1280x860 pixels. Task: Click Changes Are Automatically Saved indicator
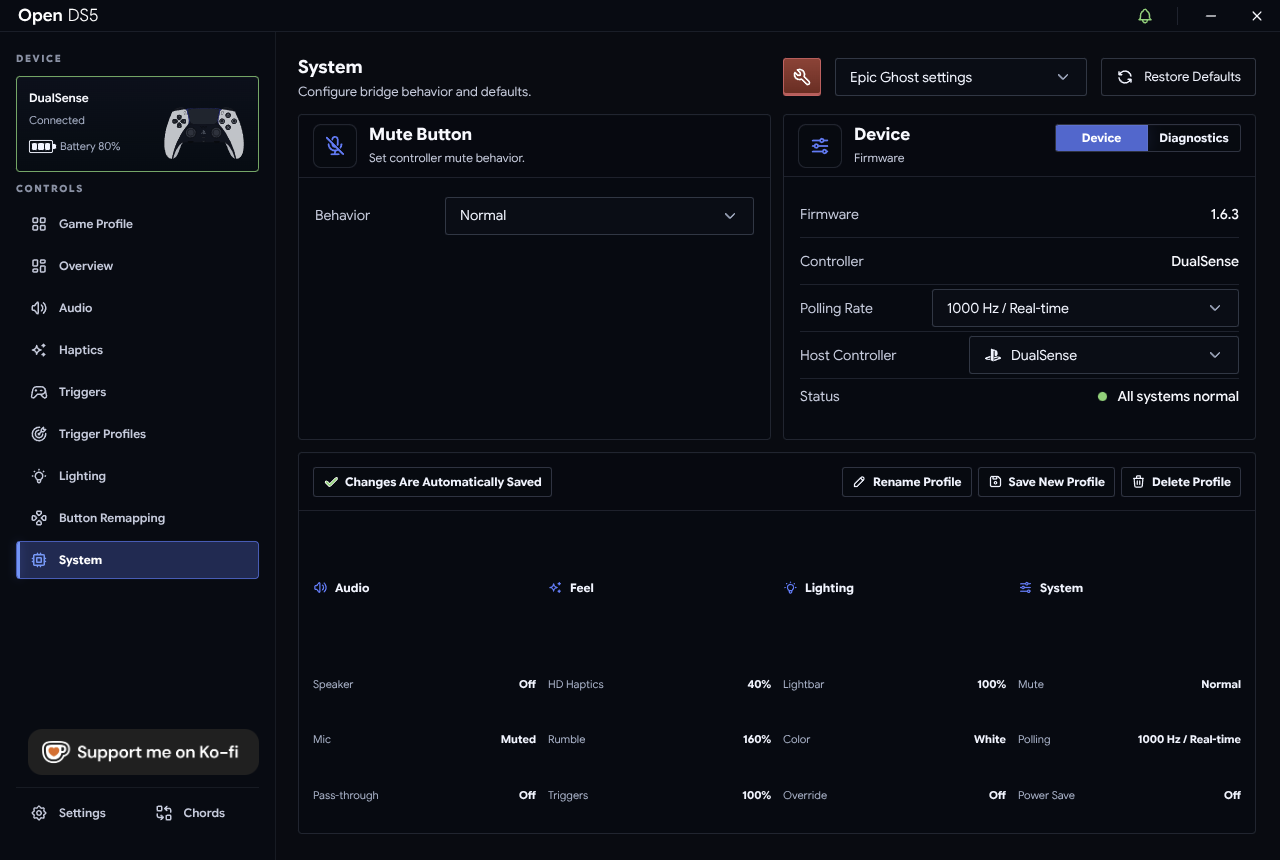click(x=432, y=482)
